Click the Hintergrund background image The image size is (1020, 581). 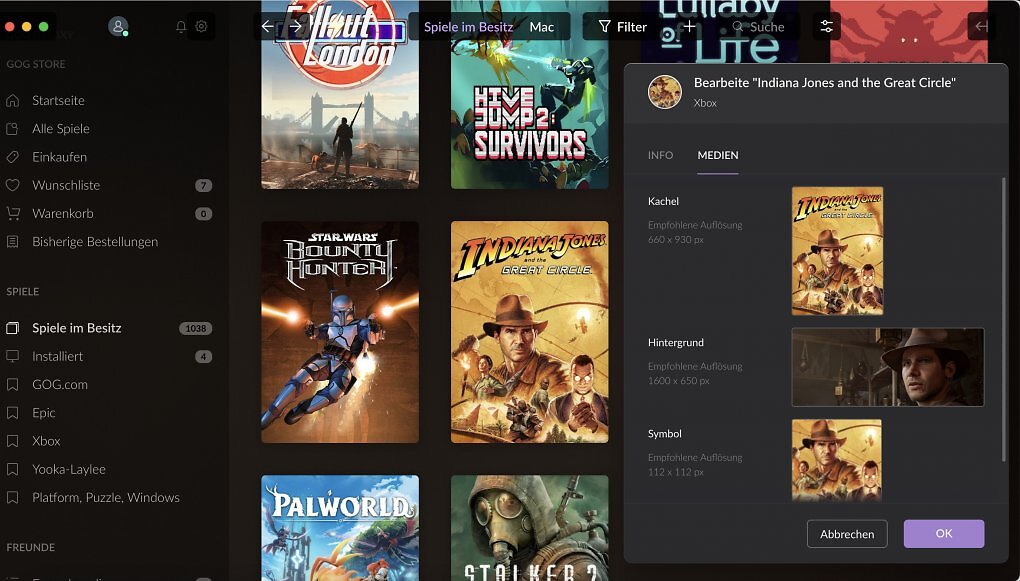coord(887,367)
